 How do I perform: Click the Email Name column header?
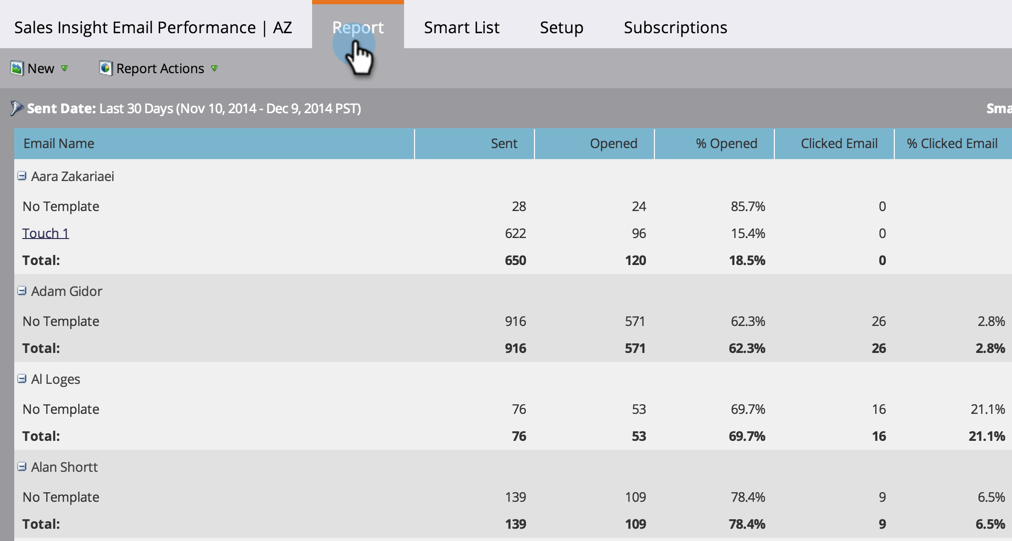214,143
